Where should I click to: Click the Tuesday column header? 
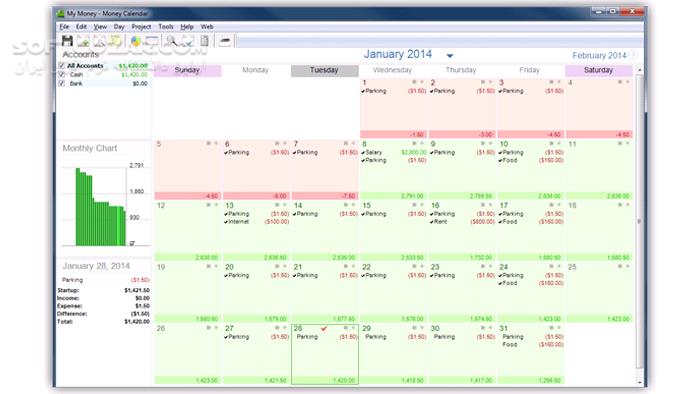pos(324,71)
